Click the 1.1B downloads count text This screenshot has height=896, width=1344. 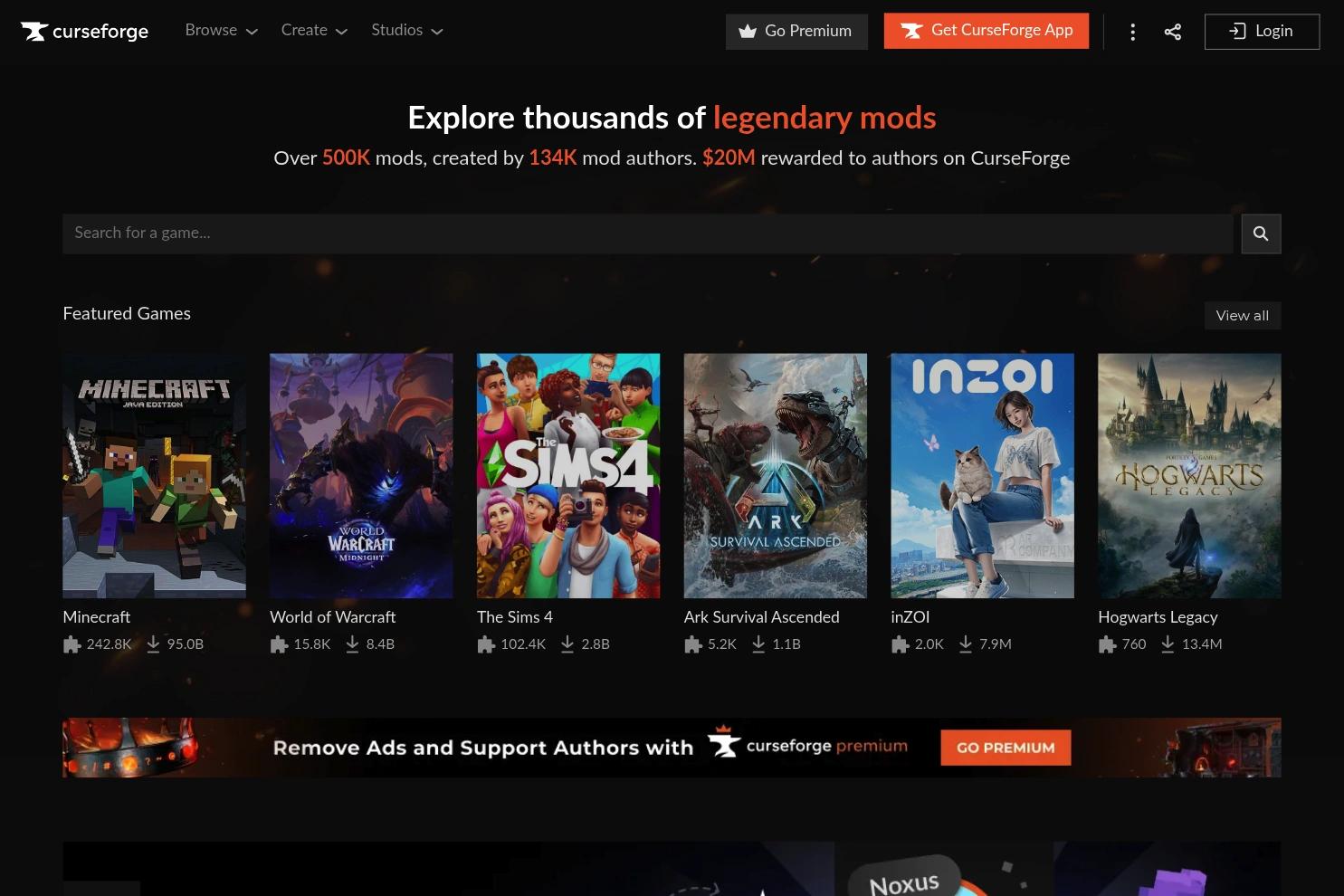[786, 644]
